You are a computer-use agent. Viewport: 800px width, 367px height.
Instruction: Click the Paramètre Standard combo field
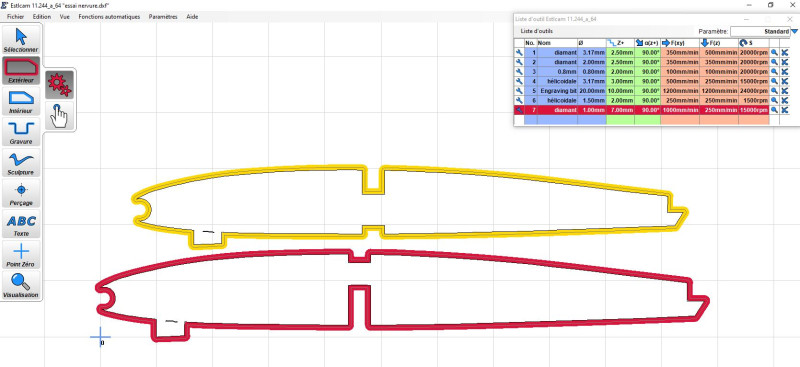[x=760, y=32]
